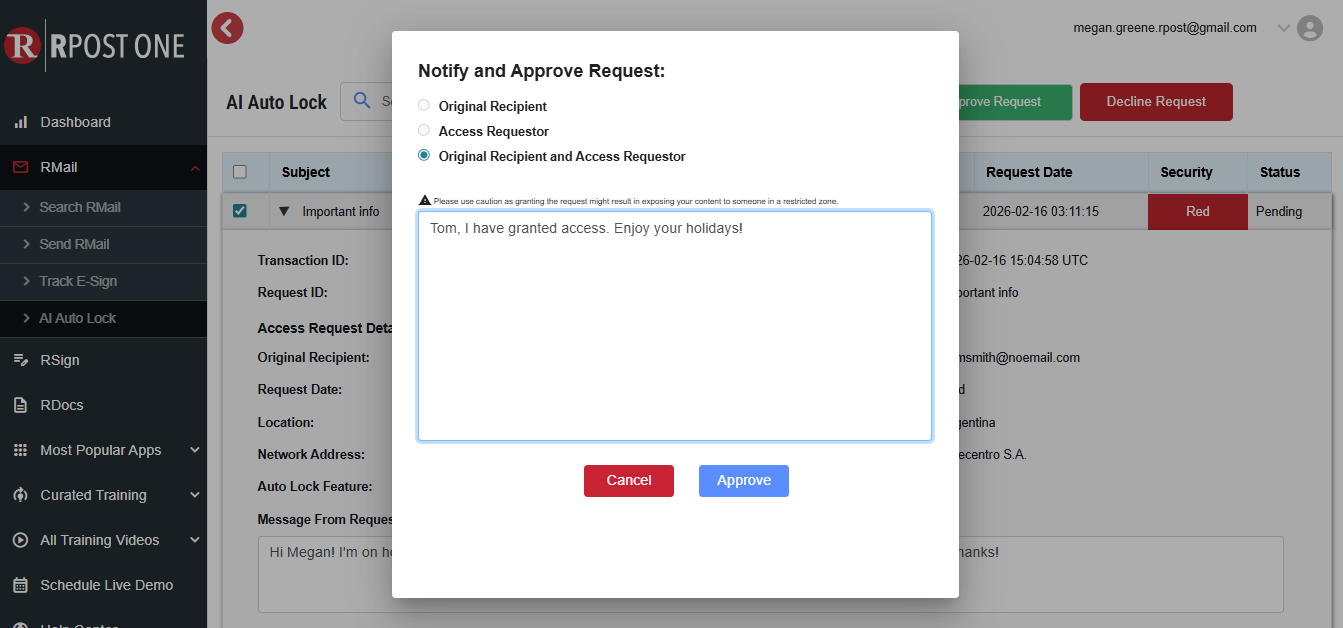
Task: Uncheck the Important info row checkbox
Action: point(240,211)
